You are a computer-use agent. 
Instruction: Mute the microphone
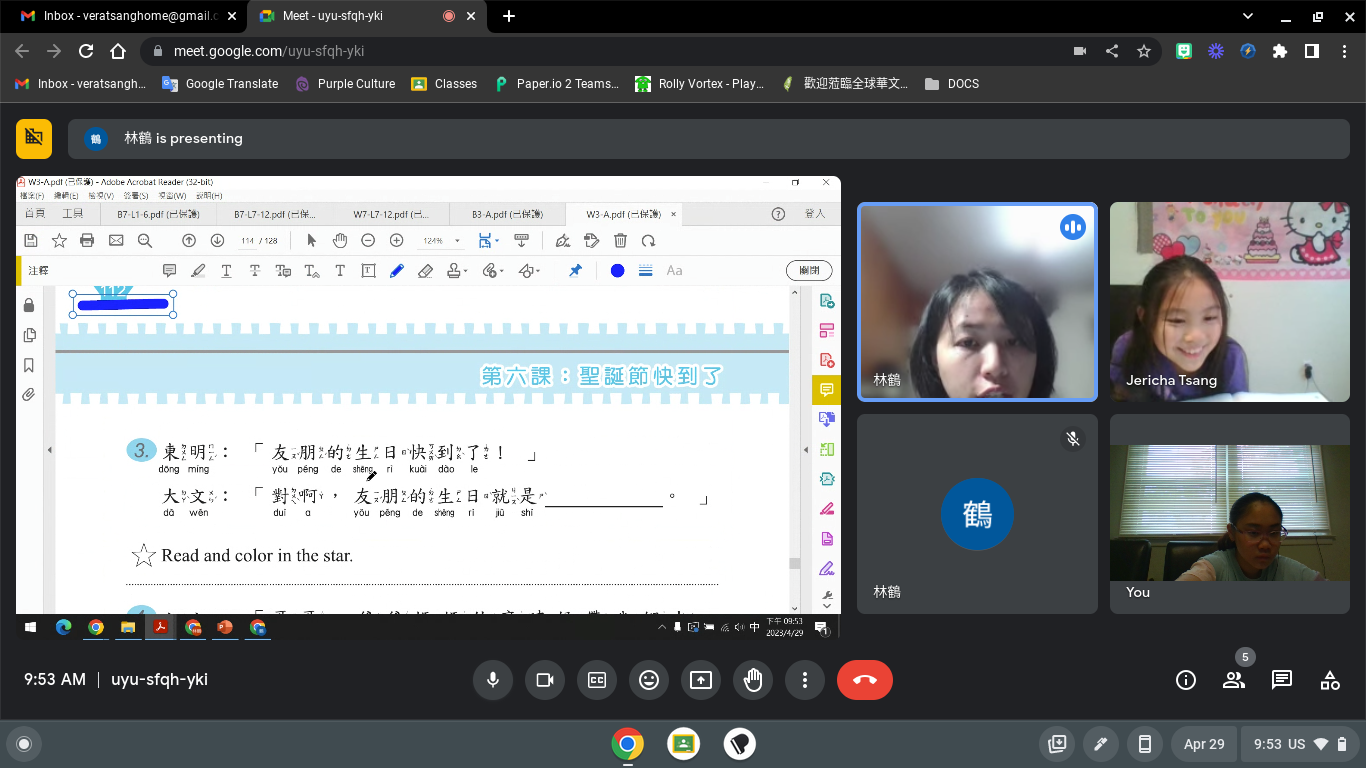click(x=493, y=680)
